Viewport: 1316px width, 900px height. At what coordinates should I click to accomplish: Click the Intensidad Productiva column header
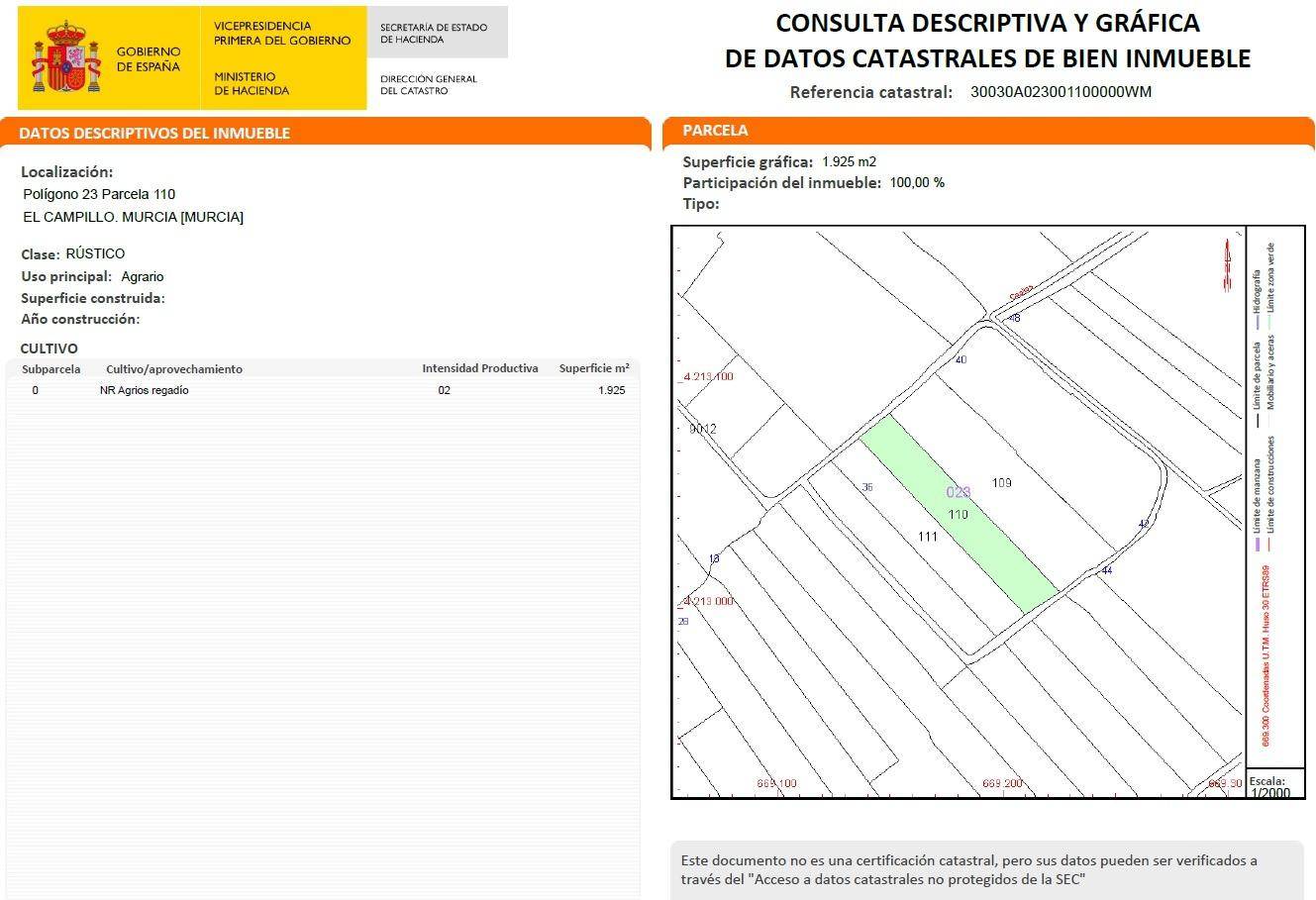(479, 368)
